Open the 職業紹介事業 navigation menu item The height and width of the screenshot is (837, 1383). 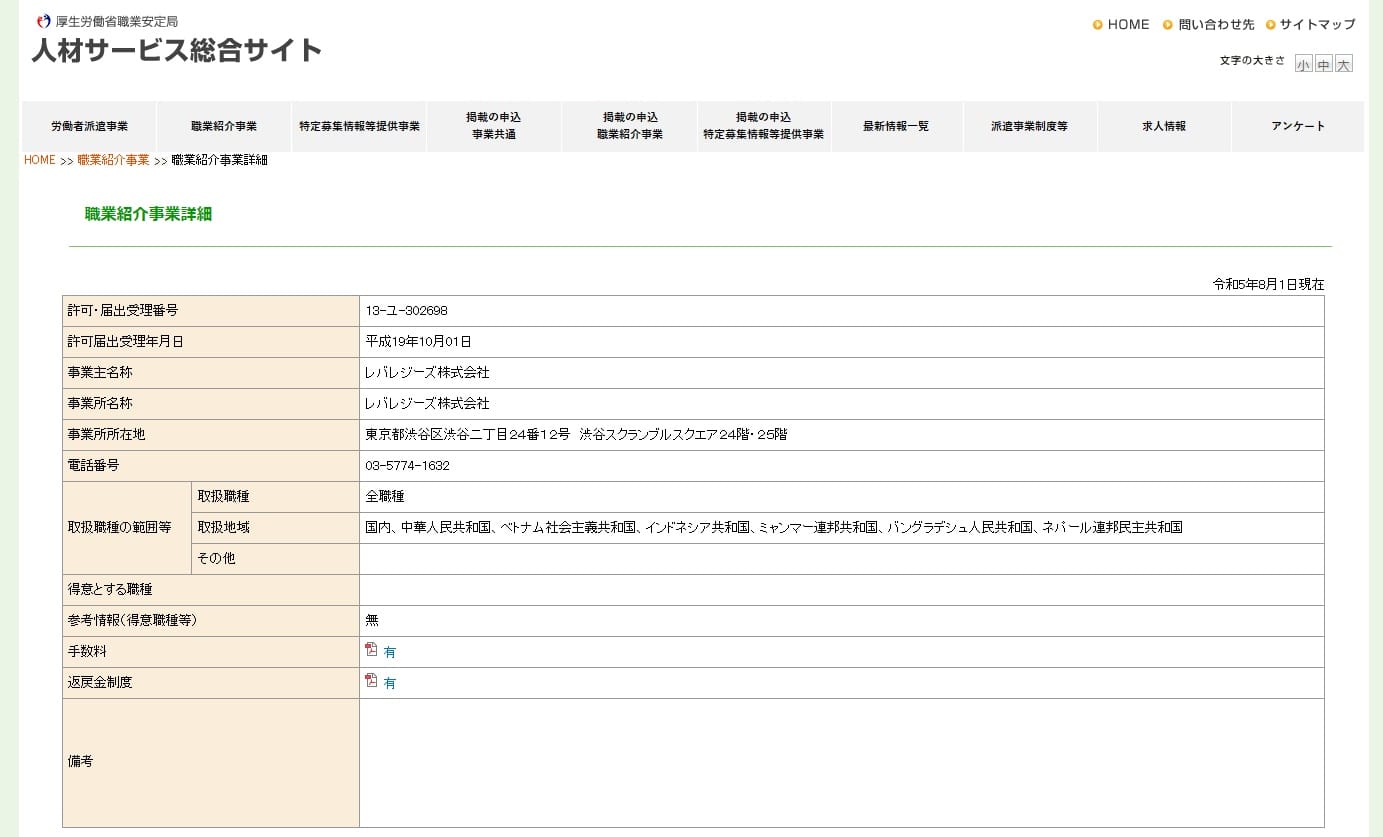tap(224, 126)
